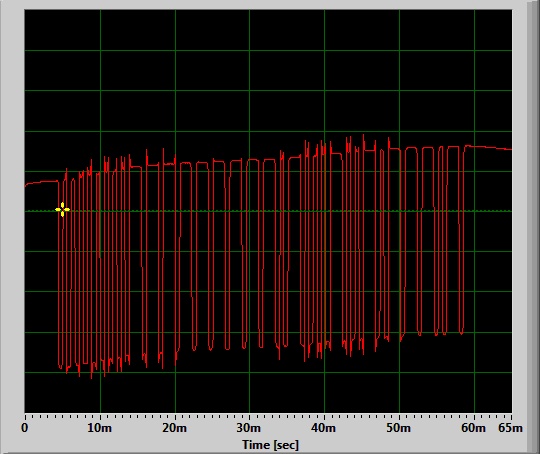540x454 pixels.
Task: Click where the green trace meets the 60m gridline
Action: pyautogui.click(x=474, y=211)
